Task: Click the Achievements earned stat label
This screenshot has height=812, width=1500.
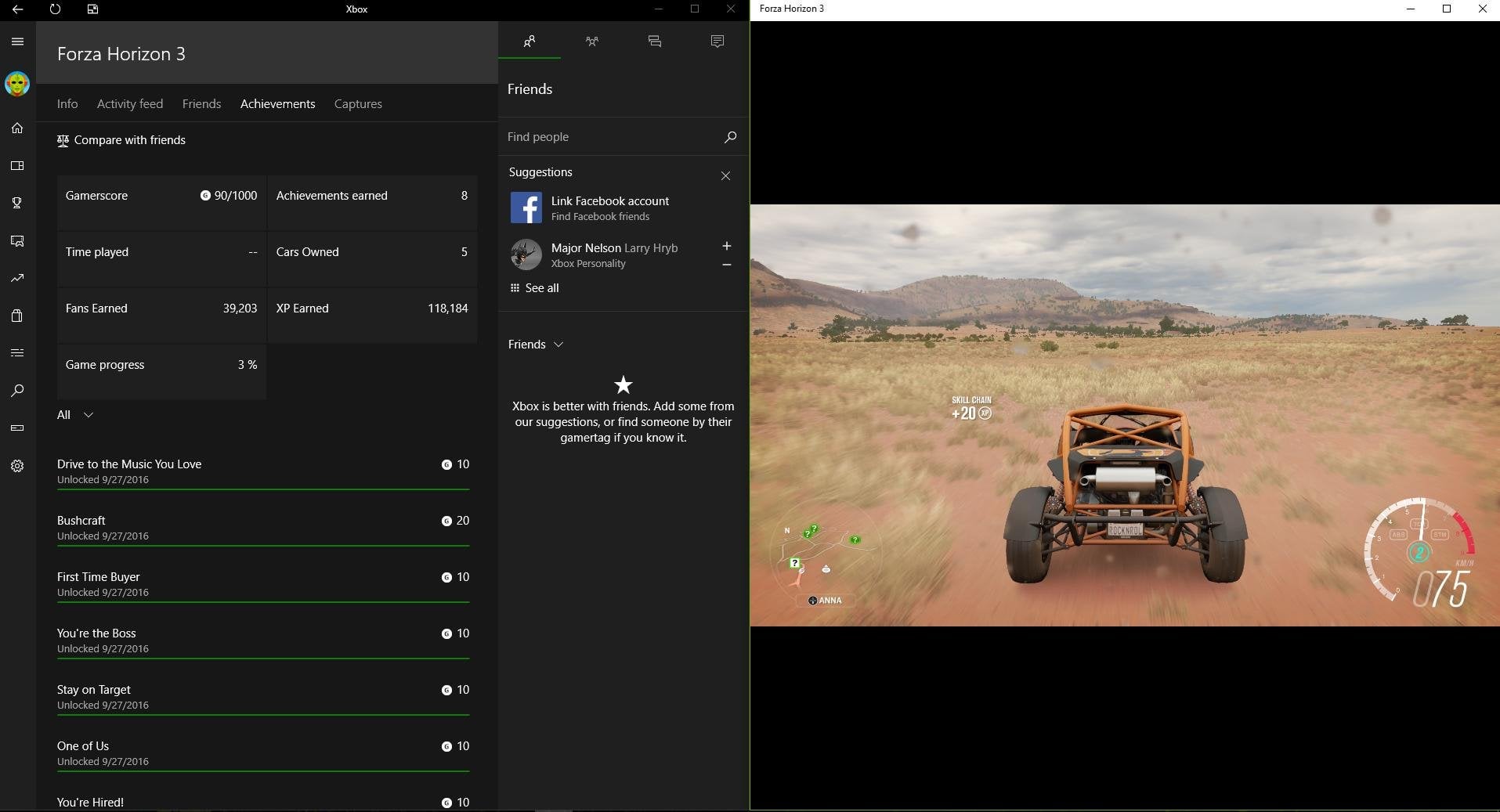Action: click(x=332, y=196)
